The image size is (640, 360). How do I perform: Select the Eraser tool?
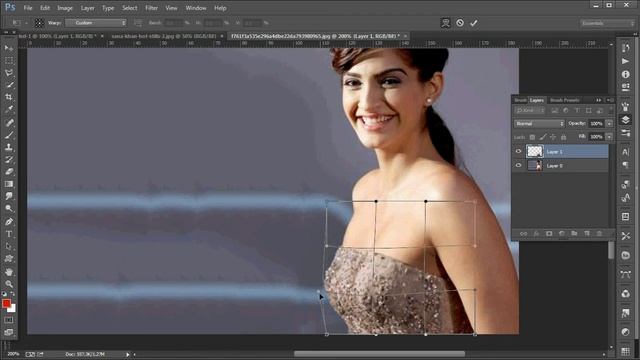coord(9,171)
